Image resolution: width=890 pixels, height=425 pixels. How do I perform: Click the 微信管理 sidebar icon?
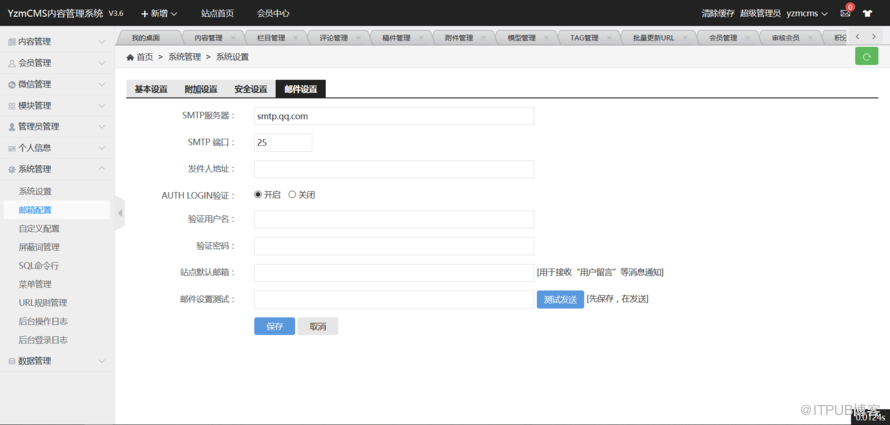tap(12, 85)
